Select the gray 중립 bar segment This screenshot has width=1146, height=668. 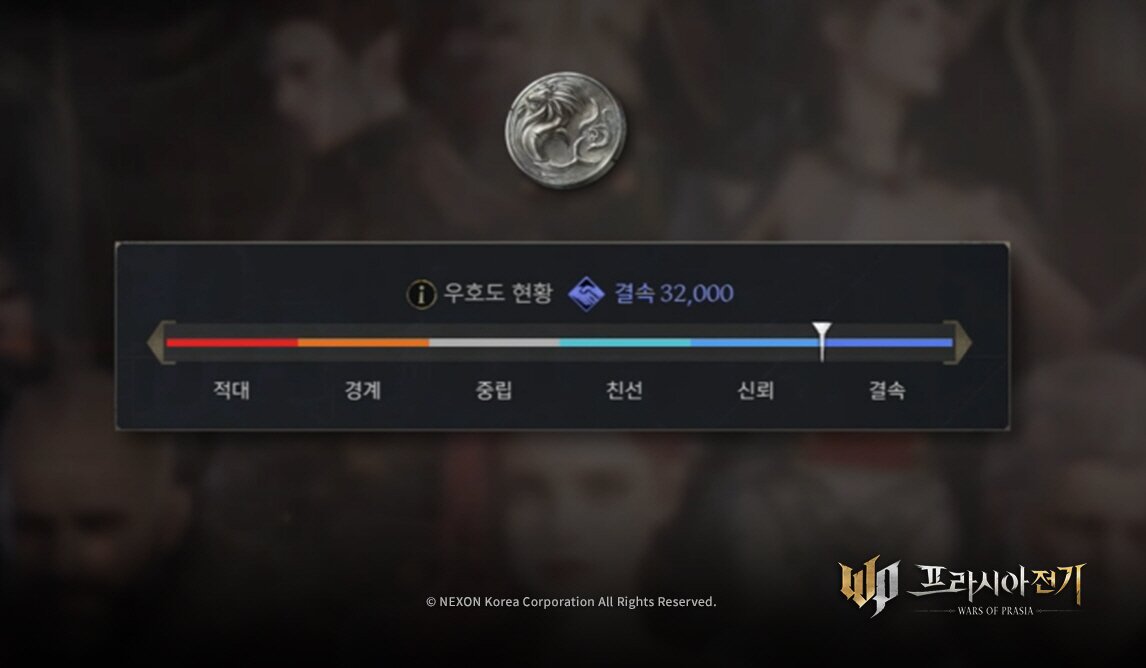click(x=494, y=342)
